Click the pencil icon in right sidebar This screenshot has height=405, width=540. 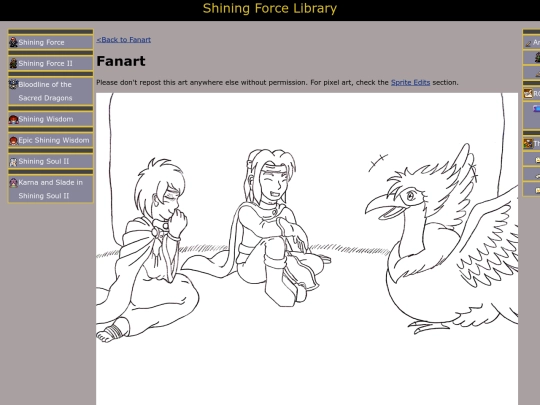point(528,43)
